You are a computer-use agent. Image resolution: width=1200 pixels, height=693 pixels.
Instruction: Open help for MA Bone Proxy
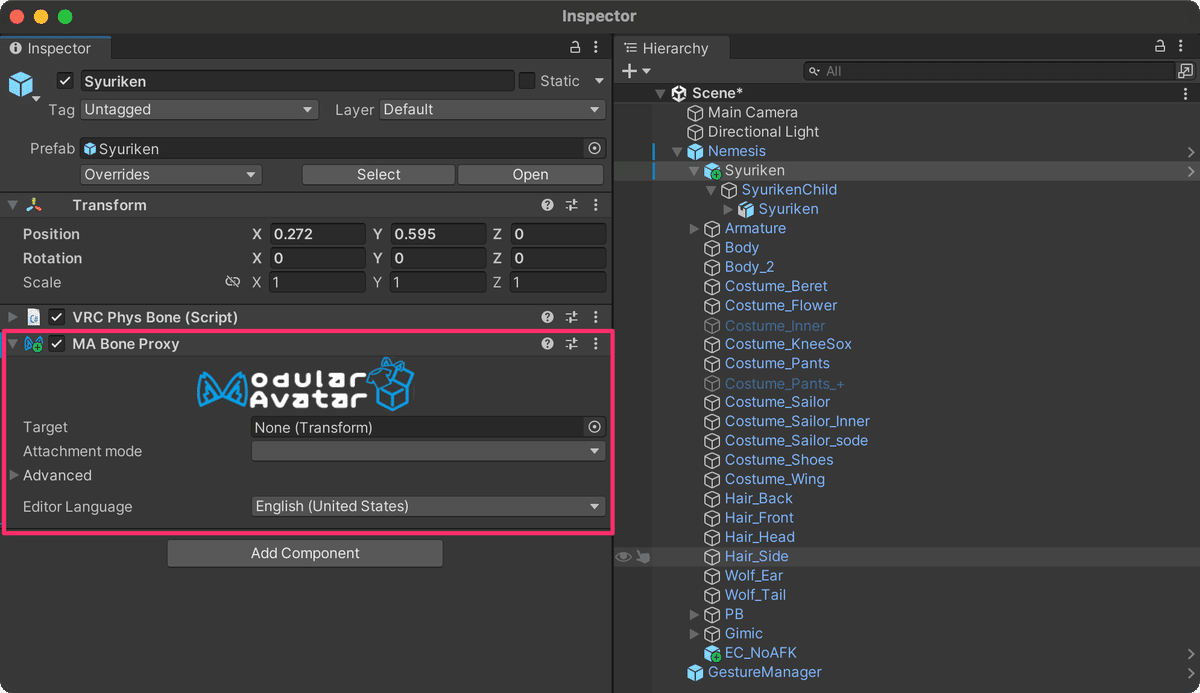pos(548,343)
